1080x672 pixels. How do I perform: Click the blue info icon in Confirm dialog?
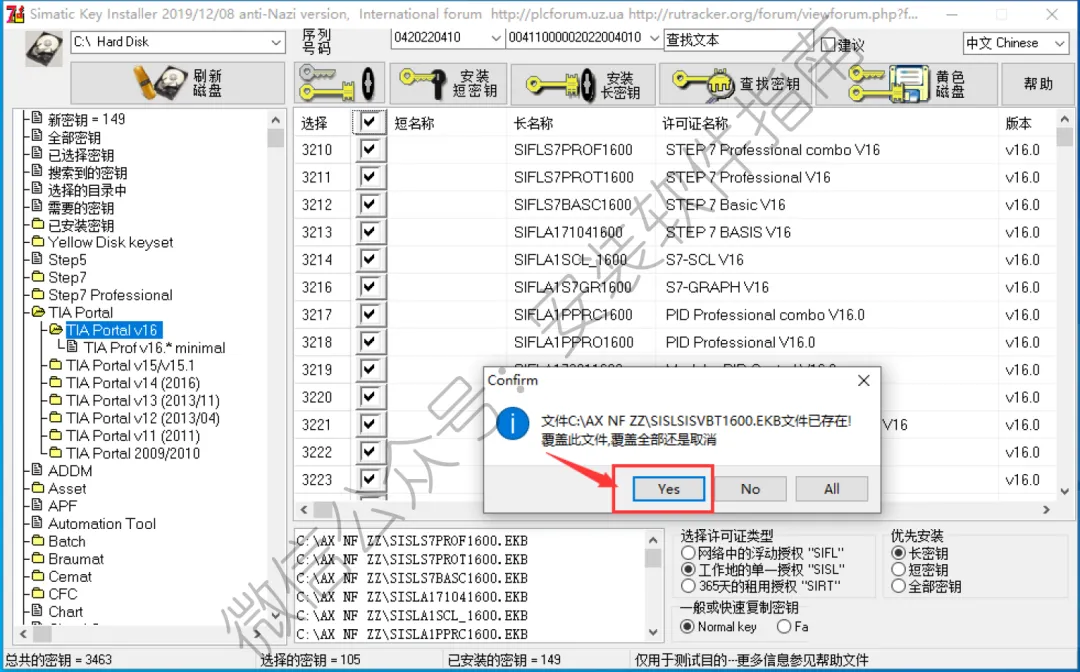tap(512, 423)
